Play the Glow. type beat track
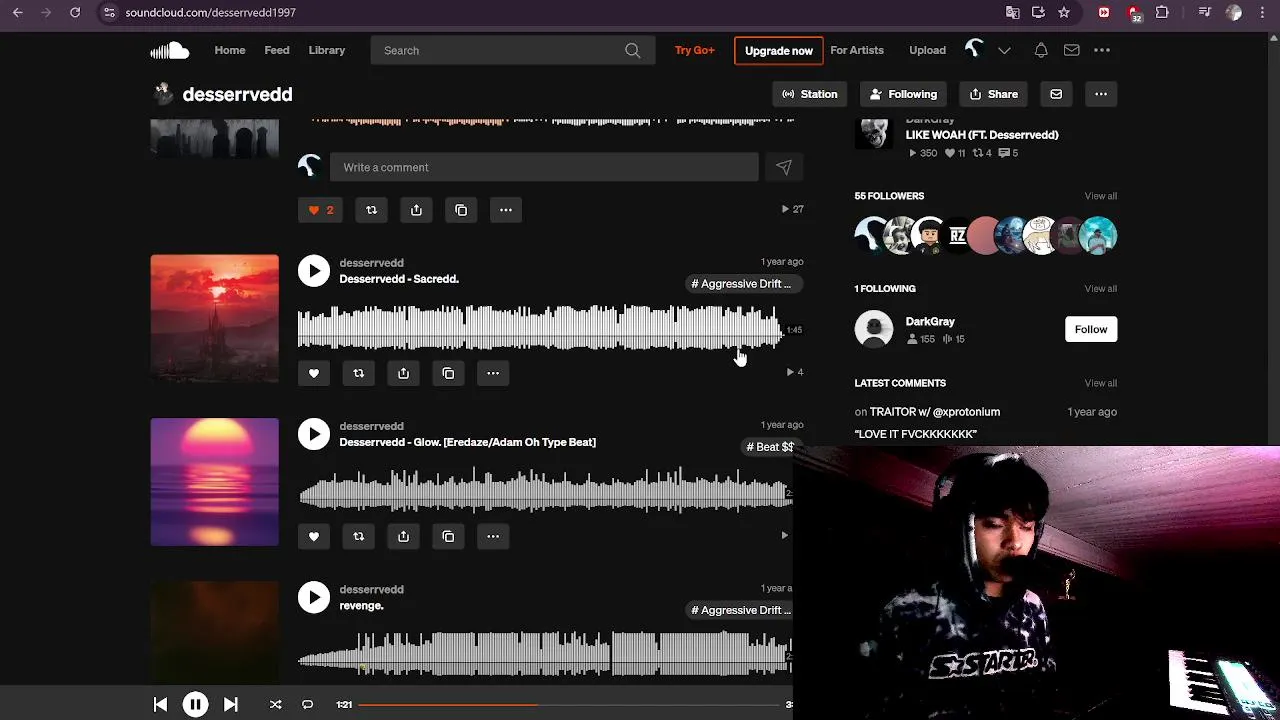 [314, 434]
